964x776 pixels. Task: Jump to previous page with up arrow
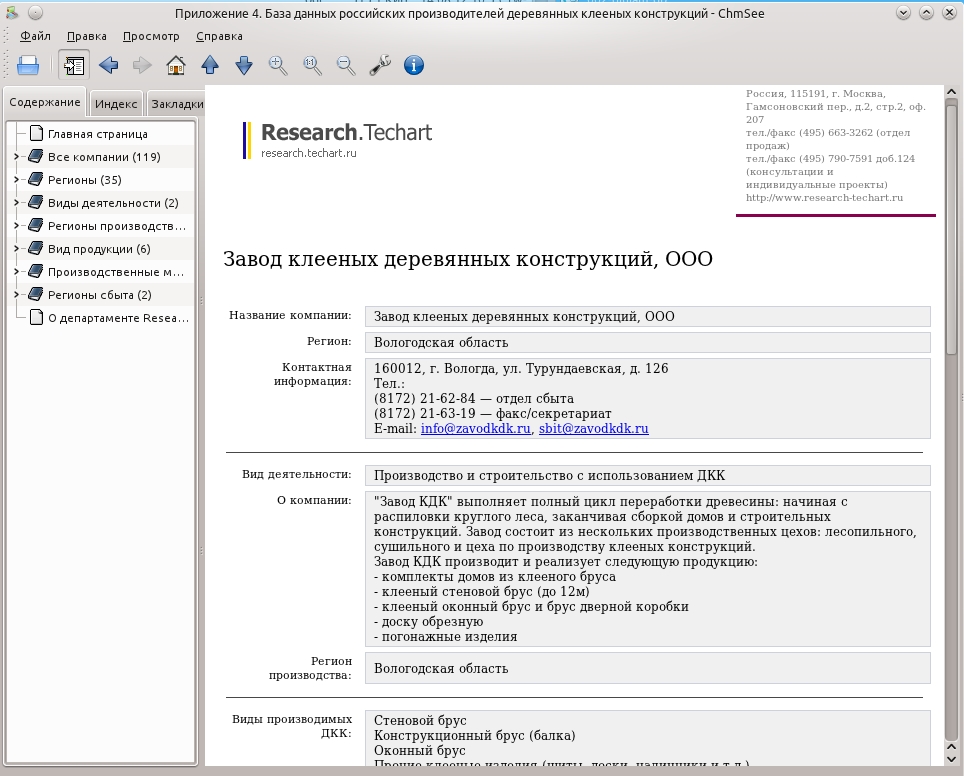coord(210,65)
